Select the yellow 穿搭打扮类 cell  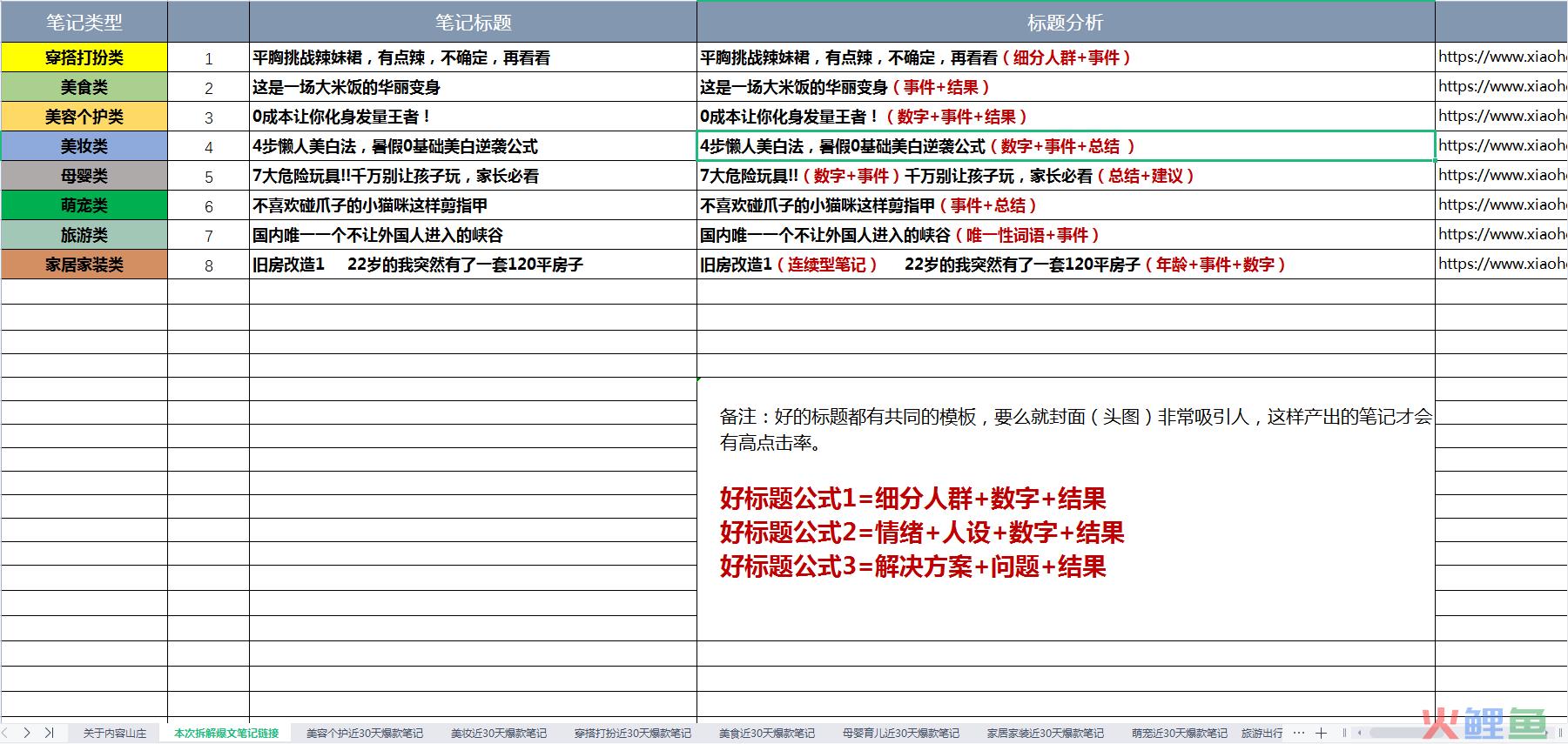tap(84, 57)
